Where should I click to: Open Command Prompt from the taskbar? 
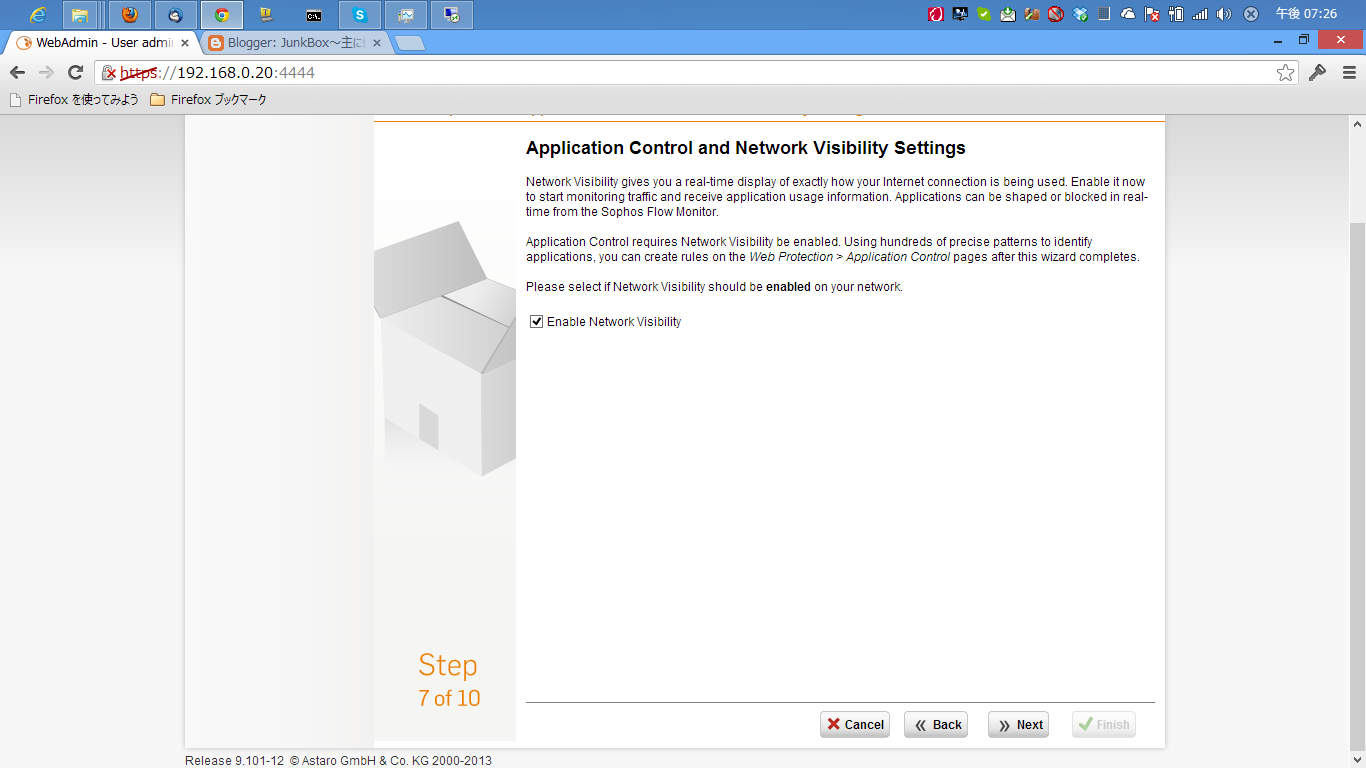pos(313,14)
